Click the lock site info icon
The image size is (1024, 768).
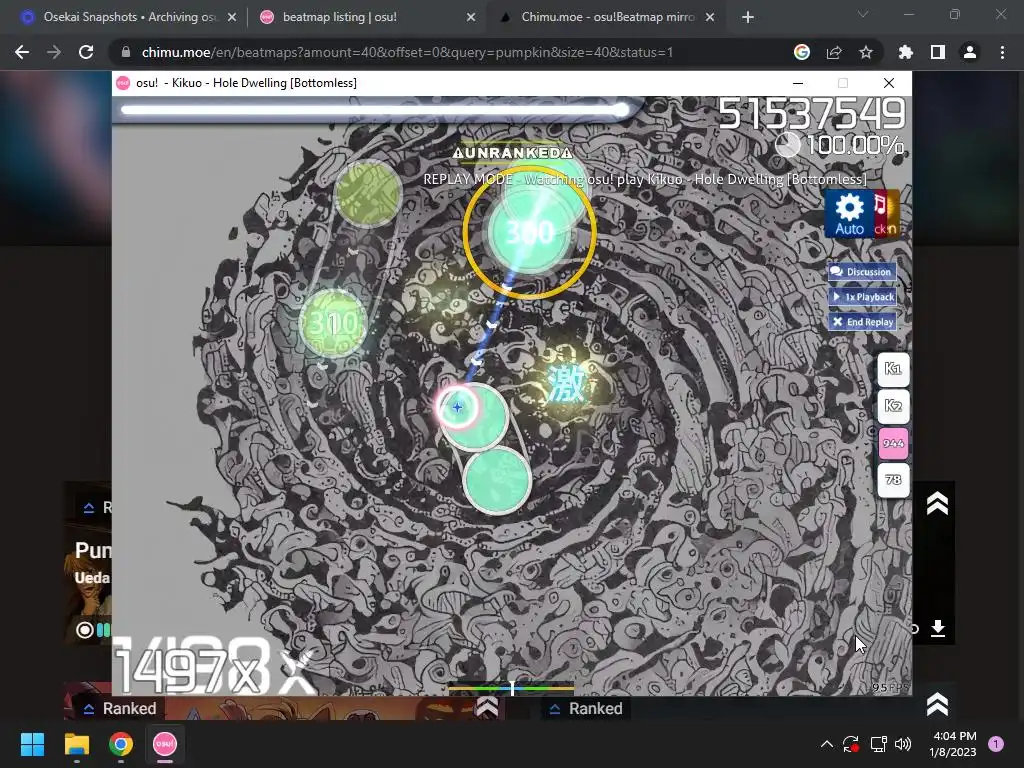click(126, 52)
